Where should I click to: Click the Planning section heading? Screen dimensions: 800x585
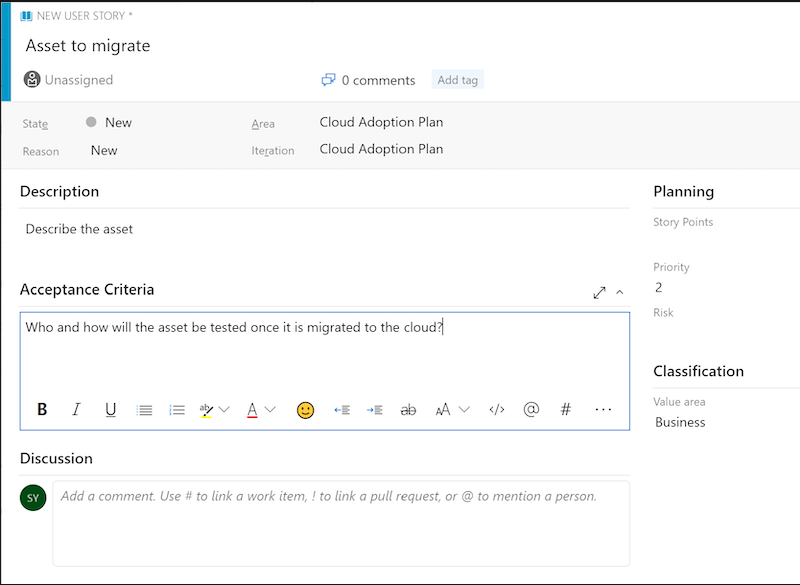click(684, 192)
